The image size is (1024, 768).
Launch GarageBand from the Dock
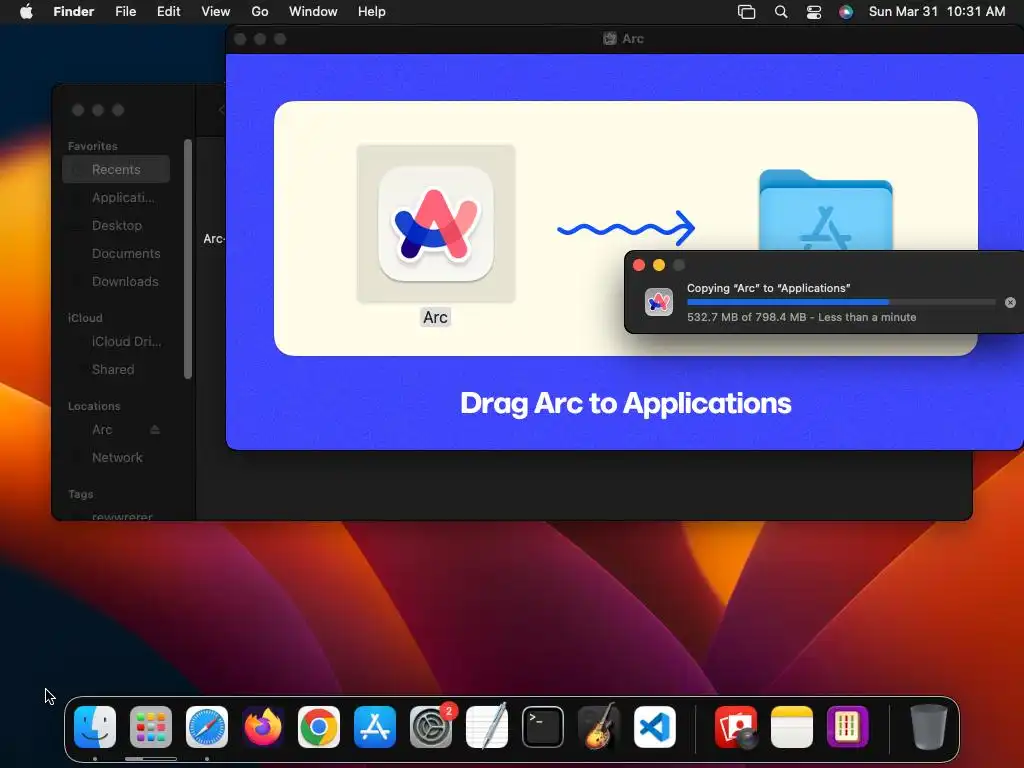(599, 726)
